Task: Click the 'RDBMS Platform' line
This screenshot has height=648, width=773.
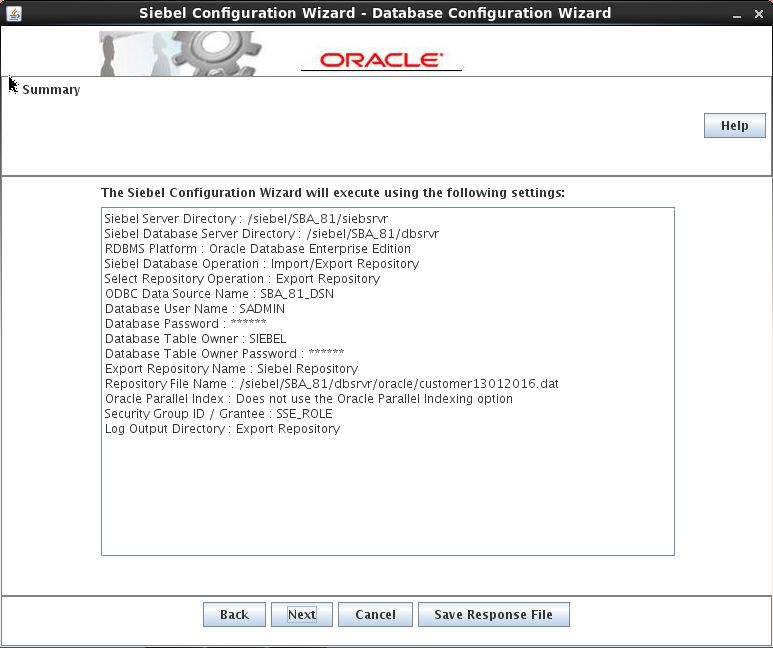Action: click(257, 249)
